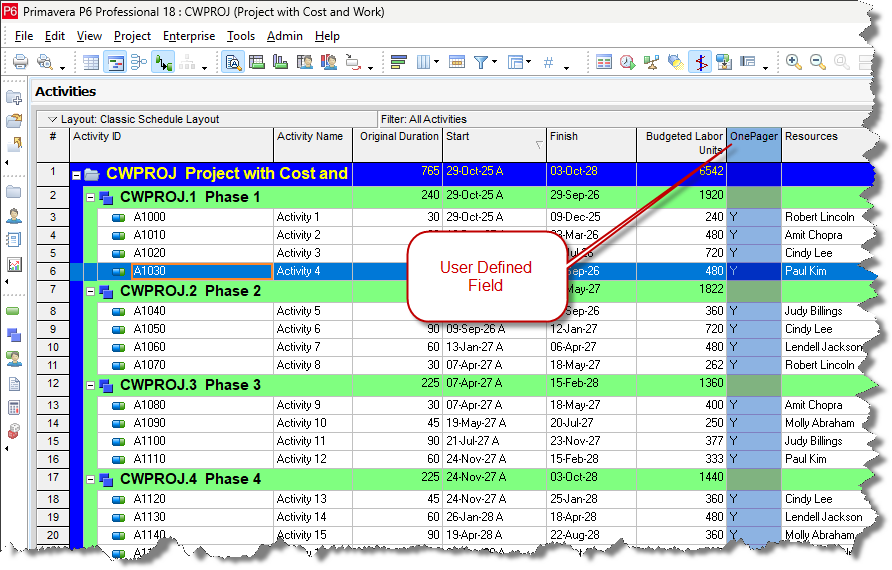This screenshot has height=570, width=892.
Task: Open the File menu
Action: (23, 36)
